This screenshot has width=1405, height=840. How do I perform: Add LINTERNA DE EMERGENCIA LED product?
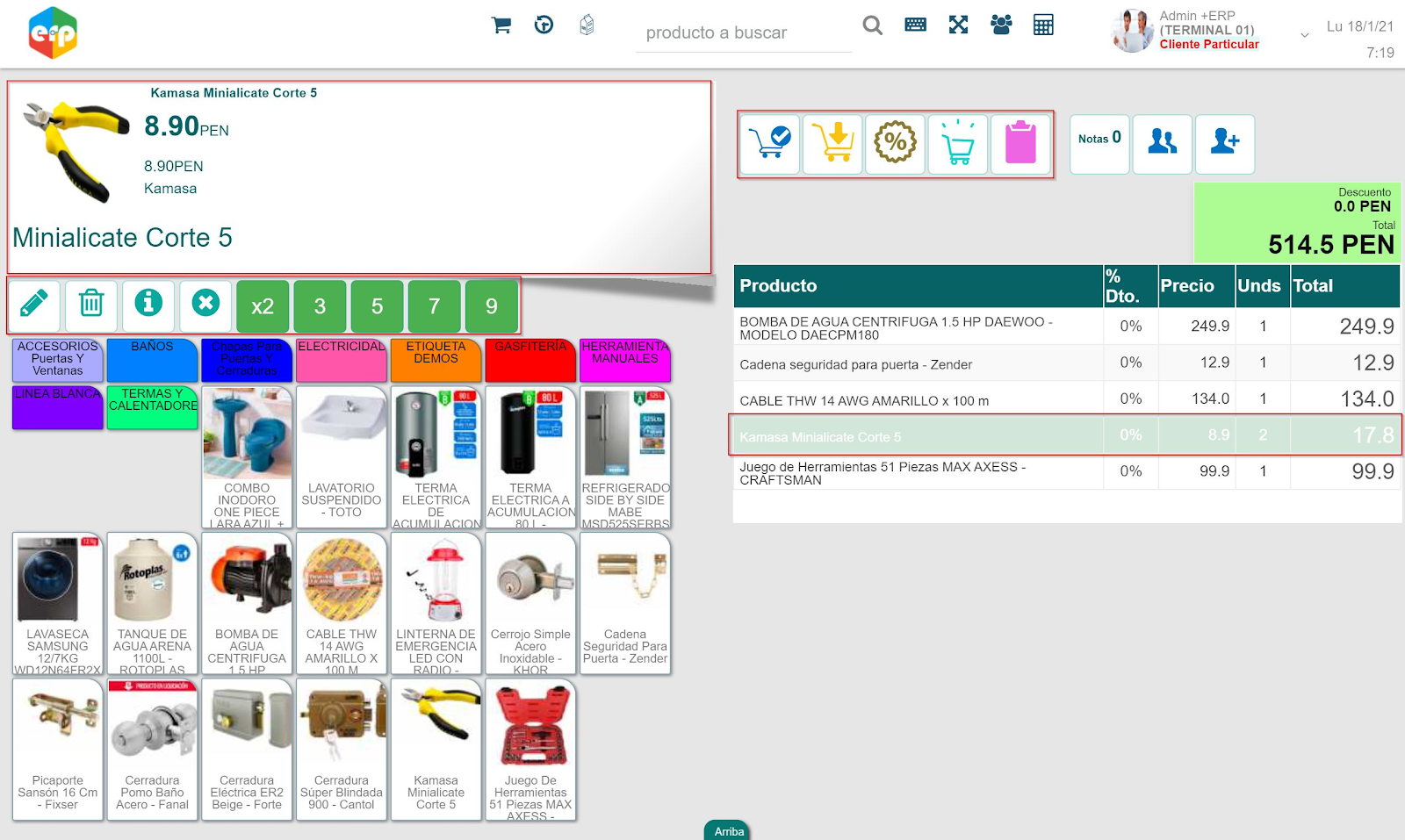click(x=436, y=603)
